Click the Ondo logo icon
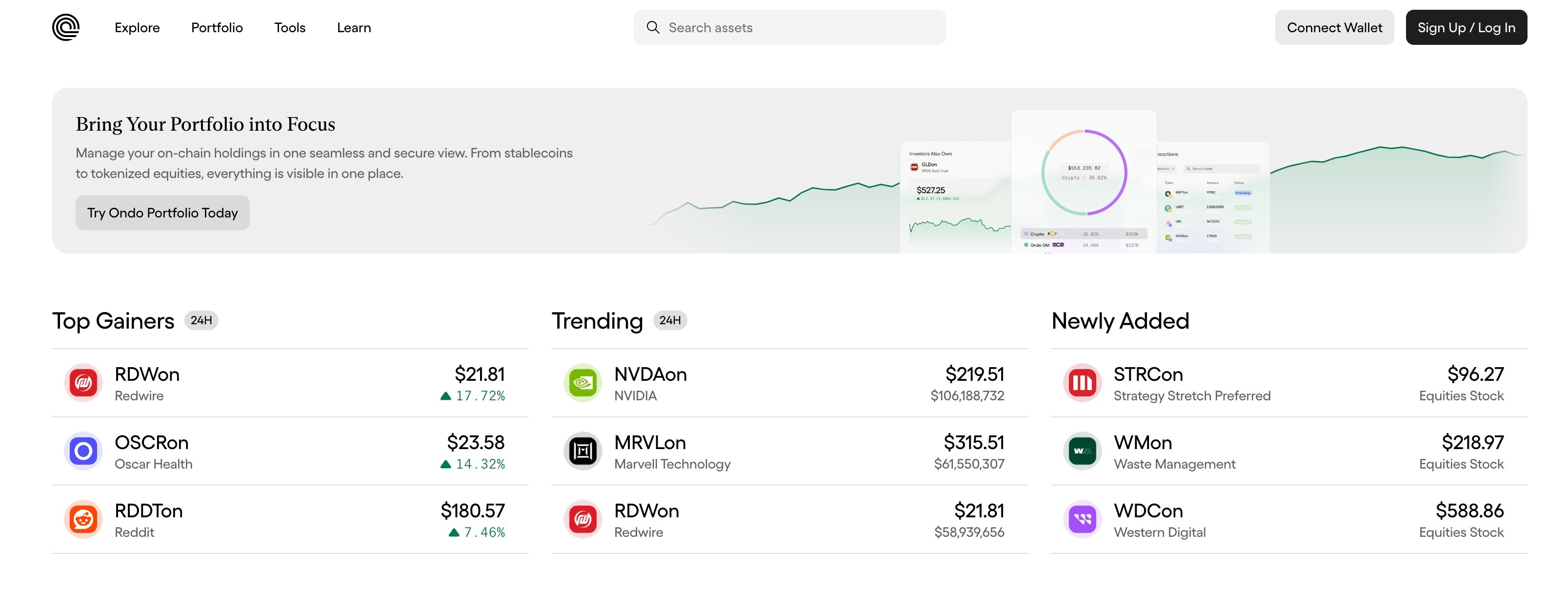The width and height of the screenshot is (1568, 589). pos(66,27)
